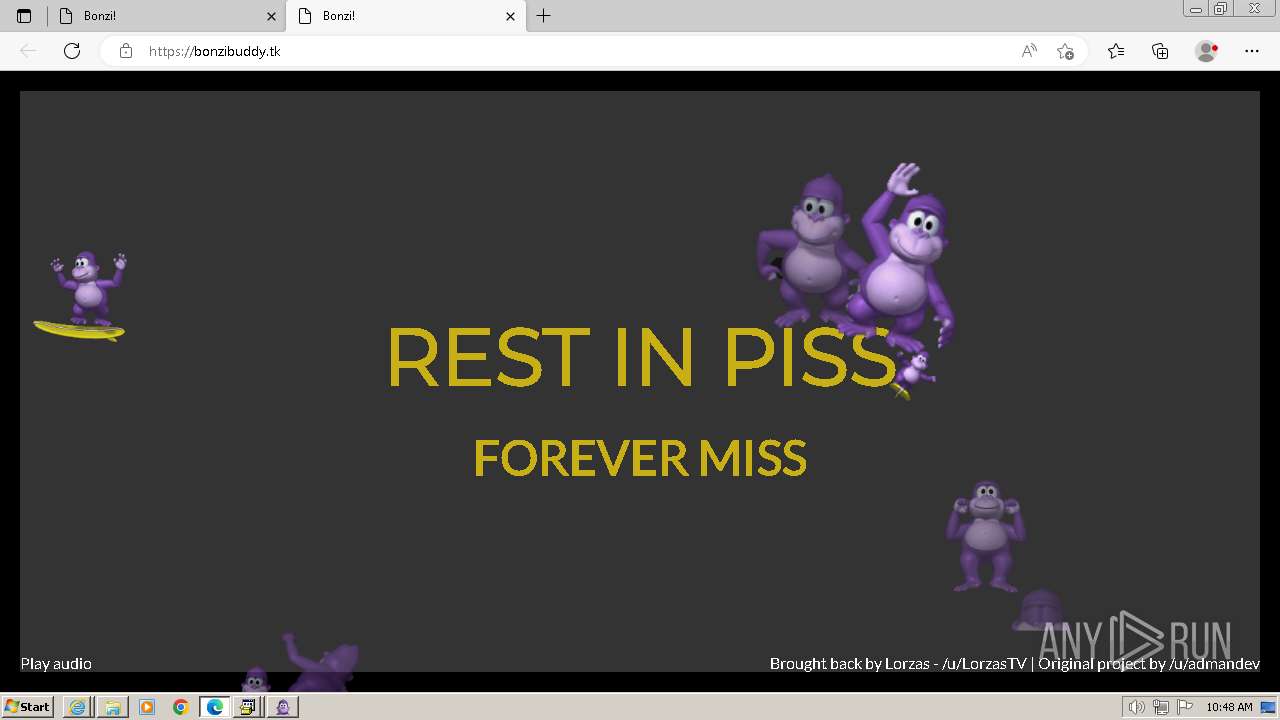
Task: Close the first Bonzi! tab
Action: [x=271, y=16]
